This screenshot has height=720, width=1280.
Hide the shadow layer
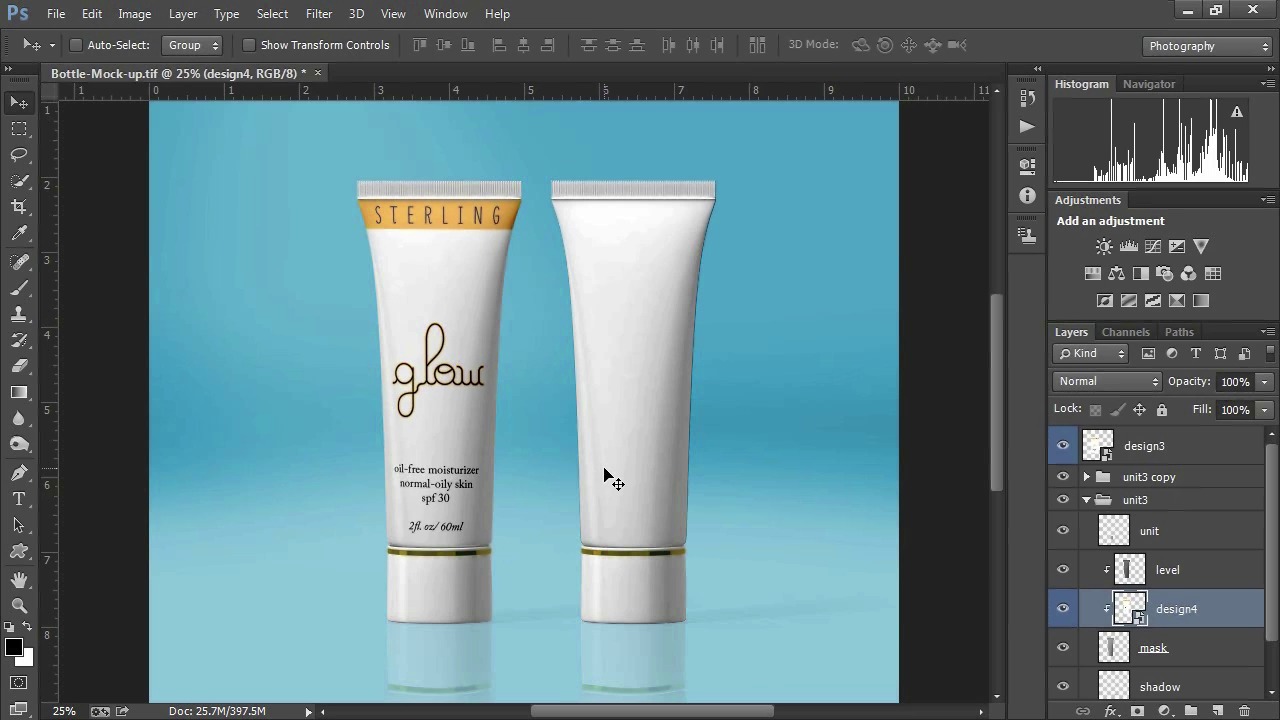coord(1063,687)
